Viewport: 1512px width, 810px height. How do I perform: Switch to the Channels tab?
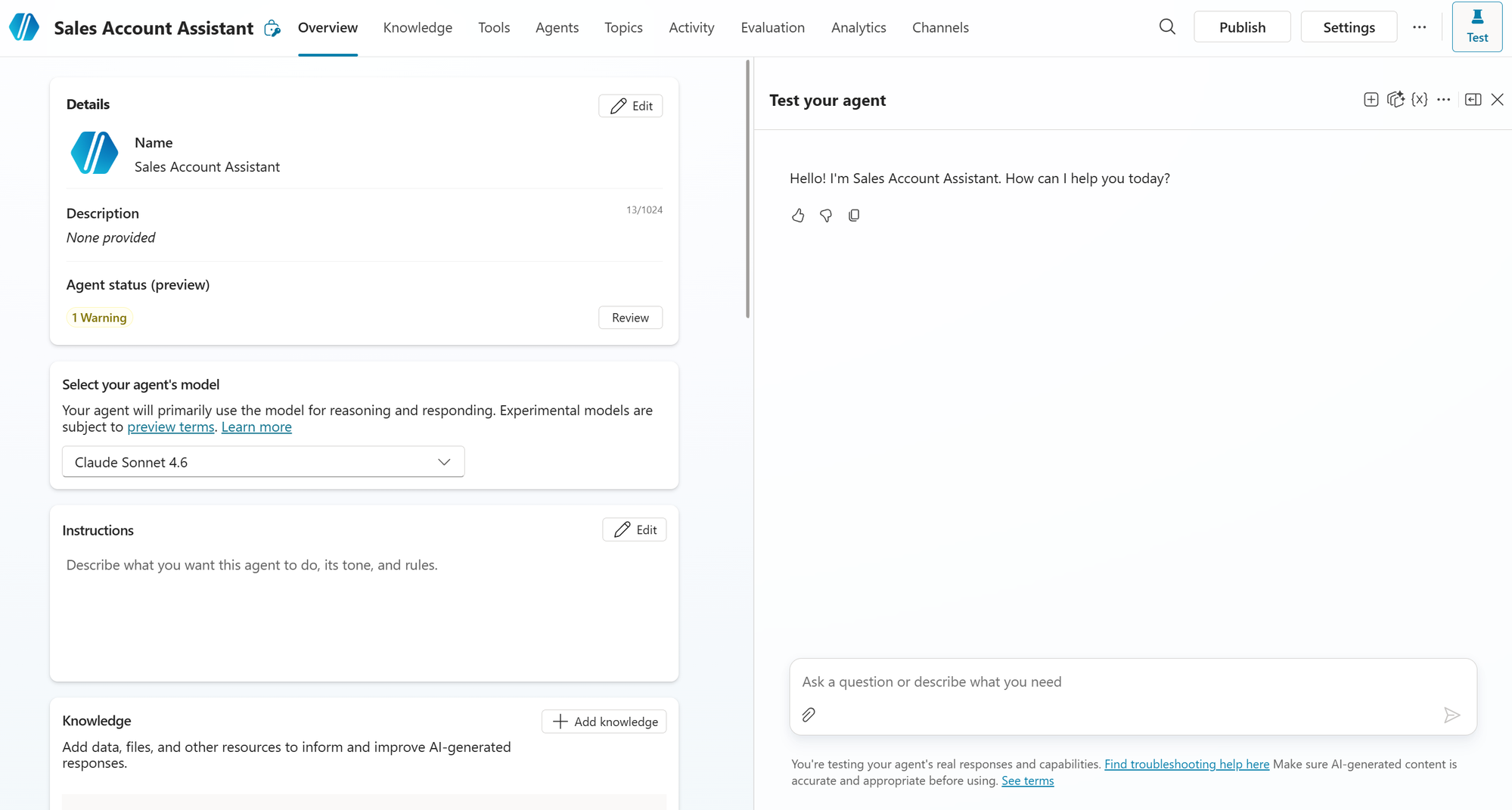[940, 28]
